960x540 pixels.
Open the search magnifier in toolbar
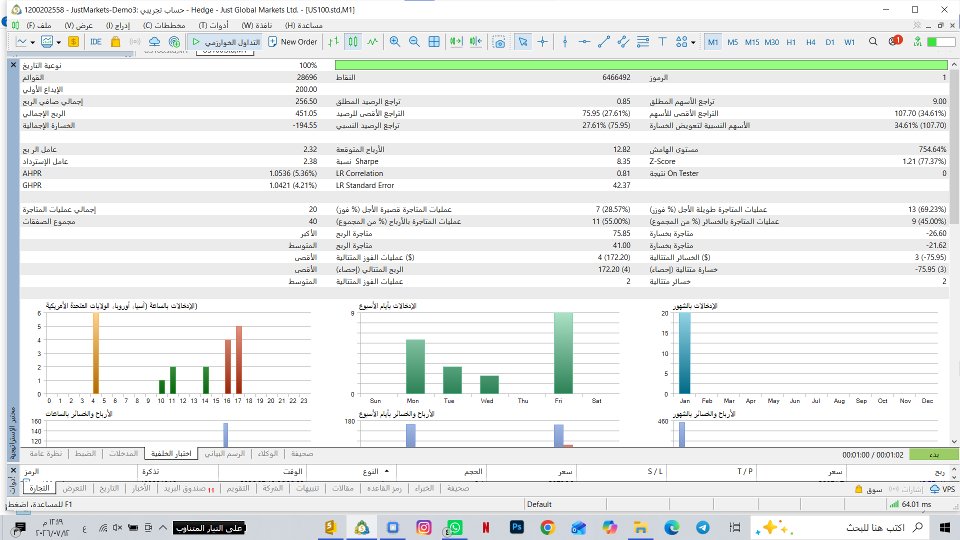tap(873, 42)
